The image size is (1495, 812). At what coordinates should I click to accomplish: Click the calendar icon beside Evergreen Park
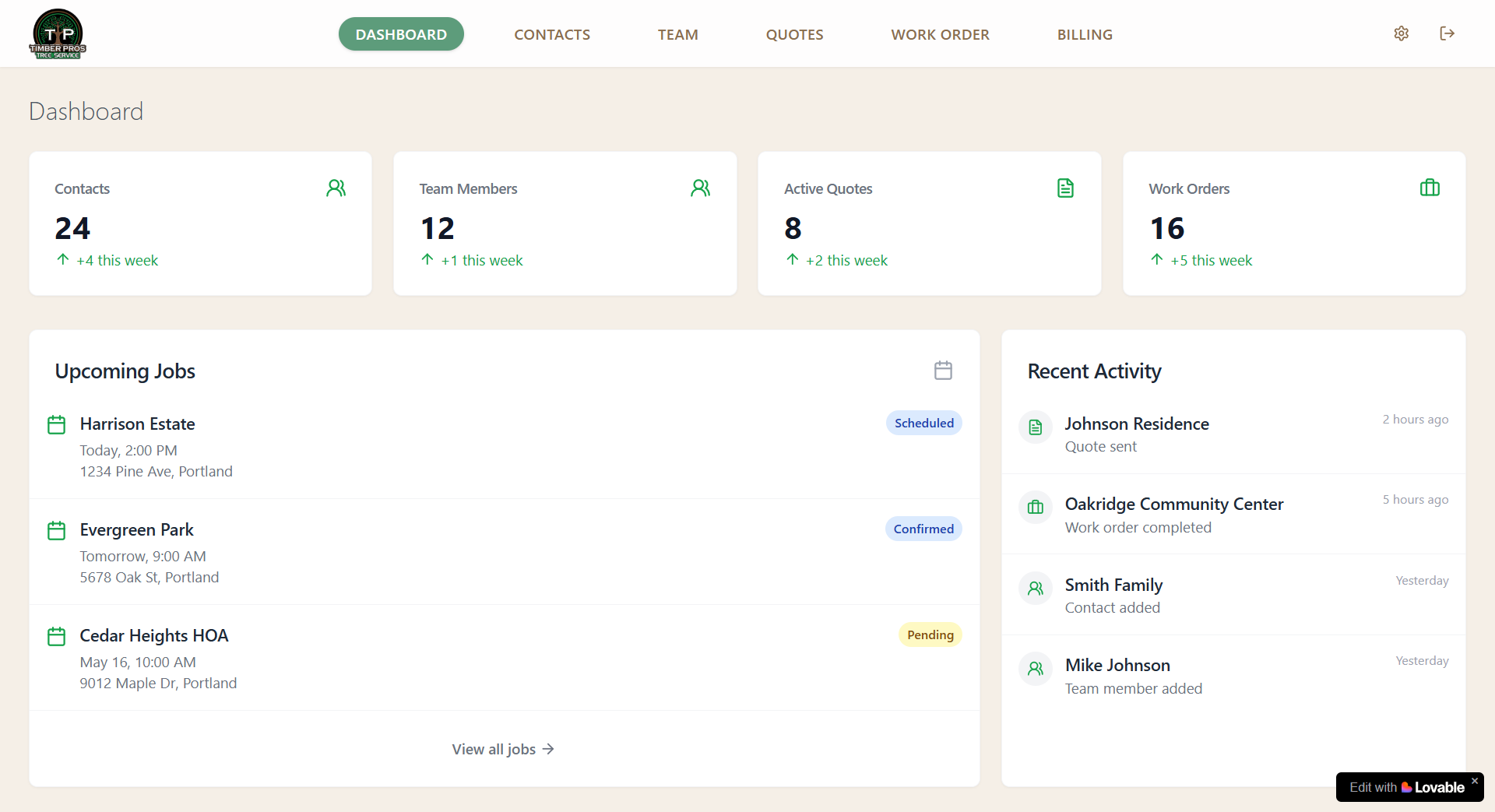pyautogui.click(x=56, y=531)
